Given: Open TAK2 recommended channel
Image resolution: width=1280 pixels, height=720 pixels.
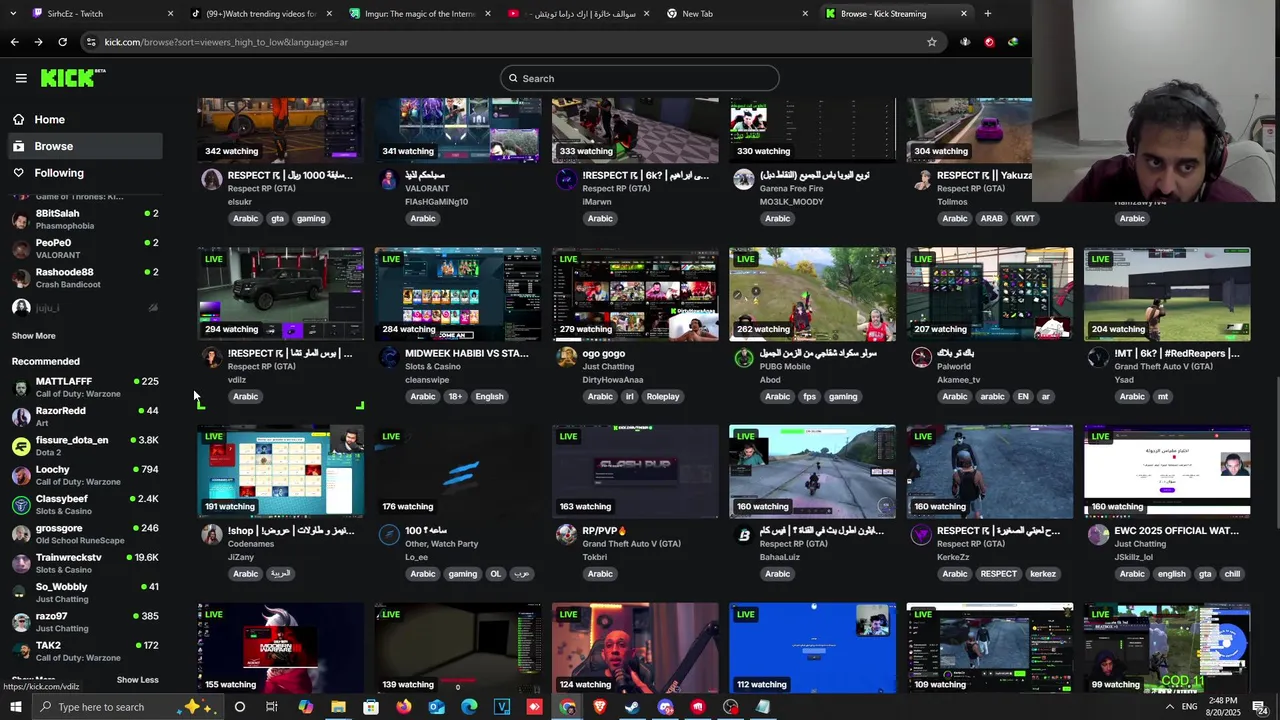Looking at the screenshot, I should coord(85,651).
